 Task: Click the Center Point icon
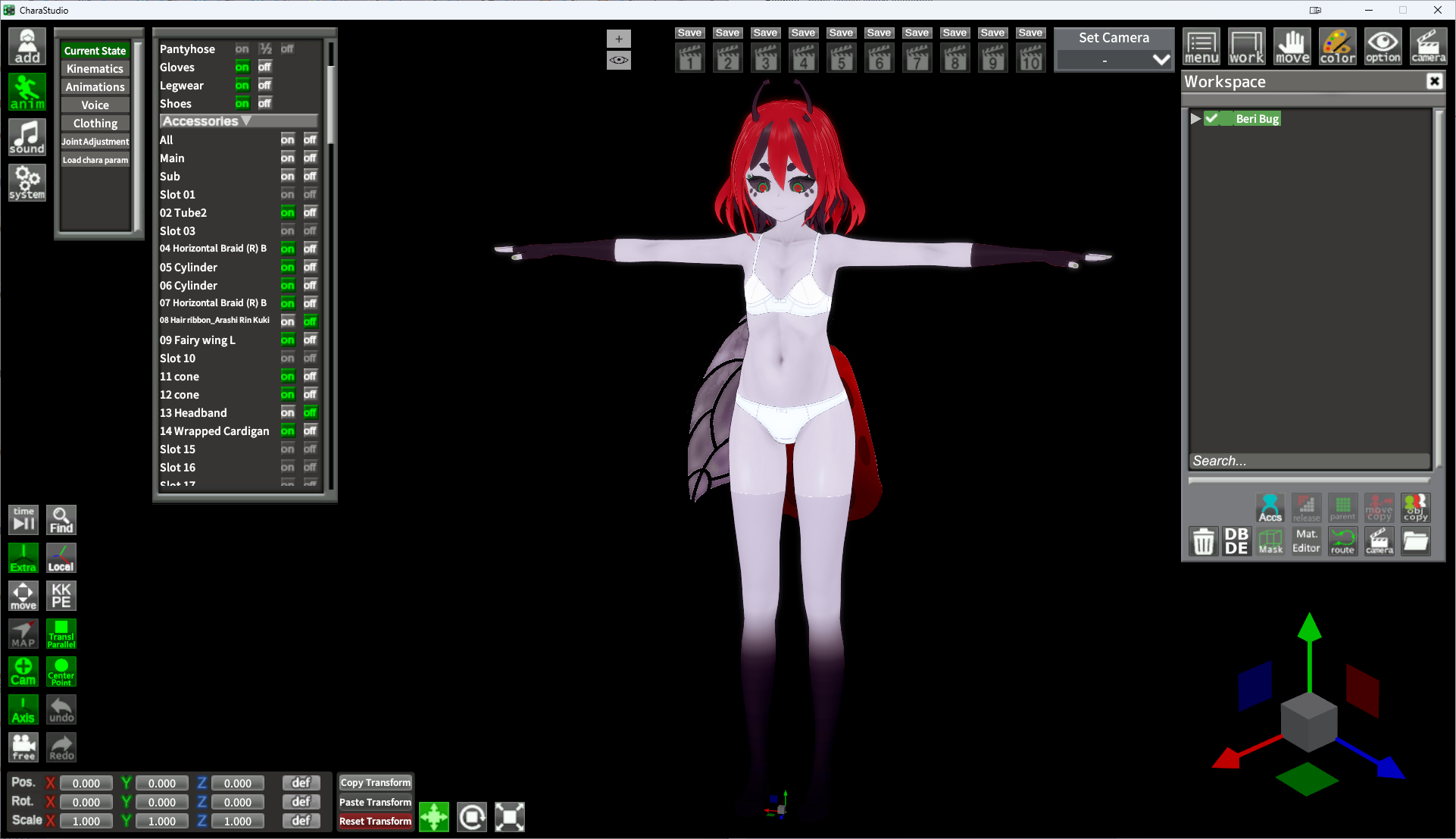pyautogui.click(x=61, y=672)
